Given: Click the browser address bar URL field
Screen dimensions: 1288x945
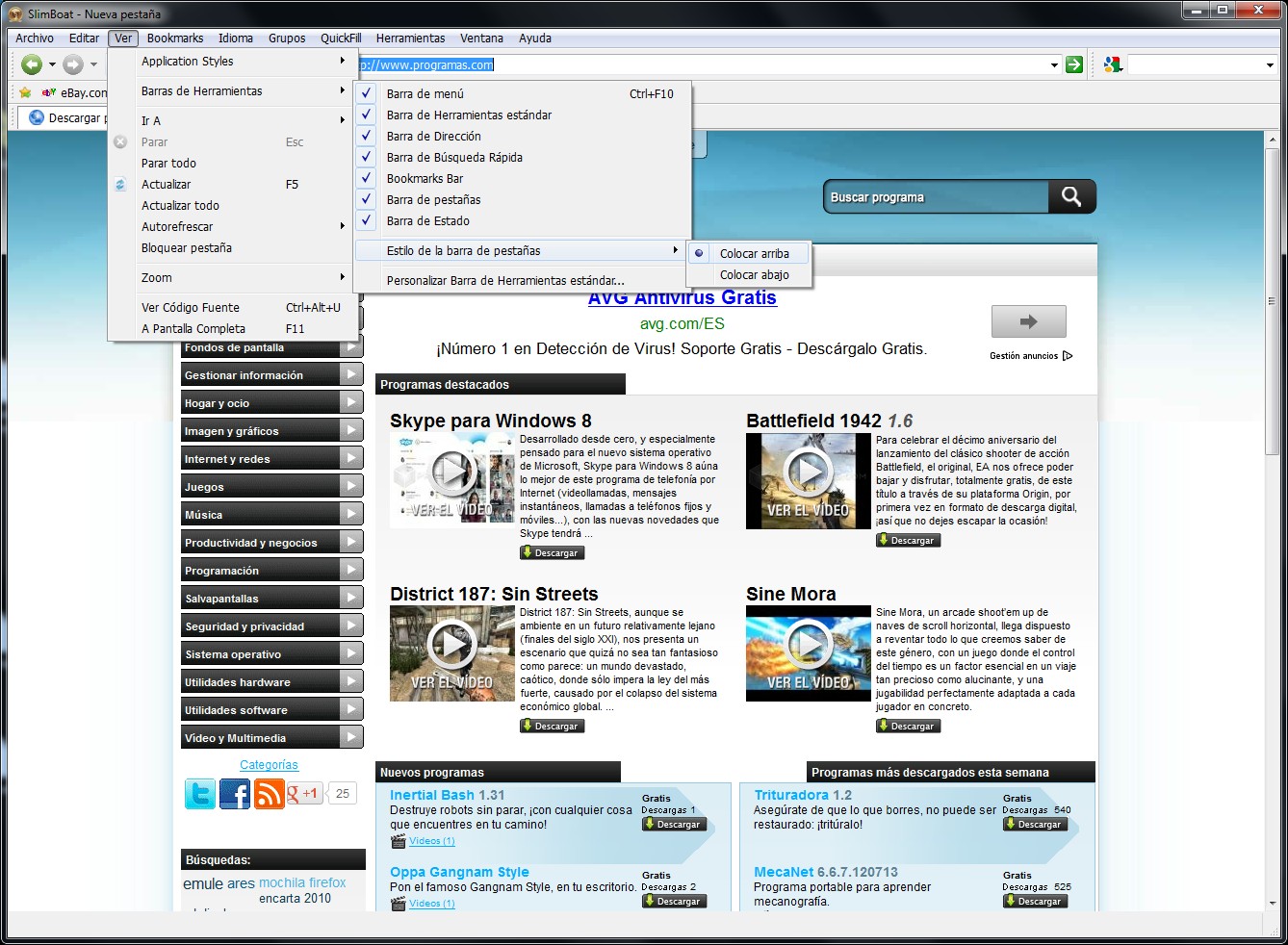Looking at the screenshot, I should pos(703,64).
